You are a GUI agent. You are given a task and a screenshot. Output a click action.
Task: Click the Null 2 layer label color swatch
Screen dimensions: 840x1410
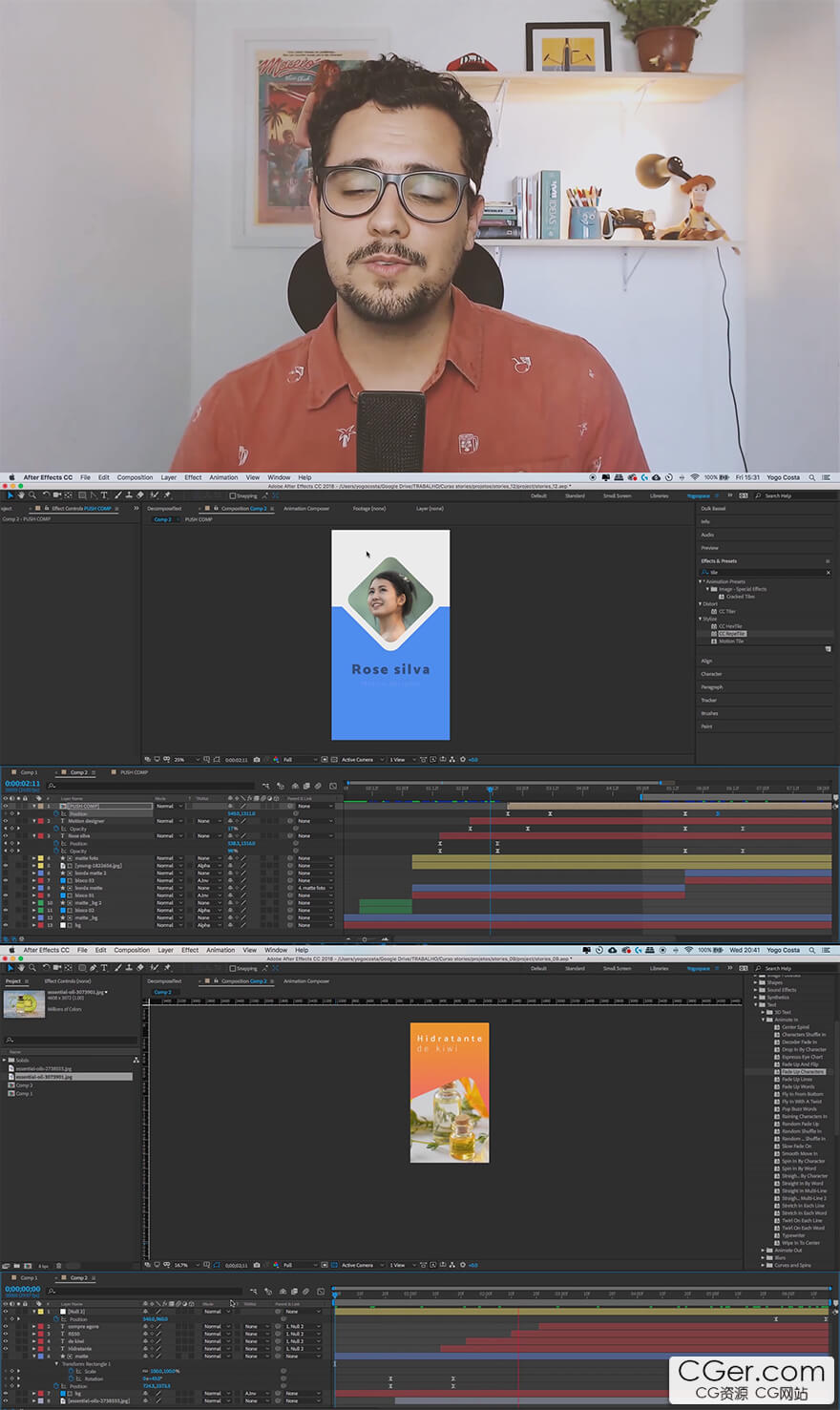click(40, 1312)
